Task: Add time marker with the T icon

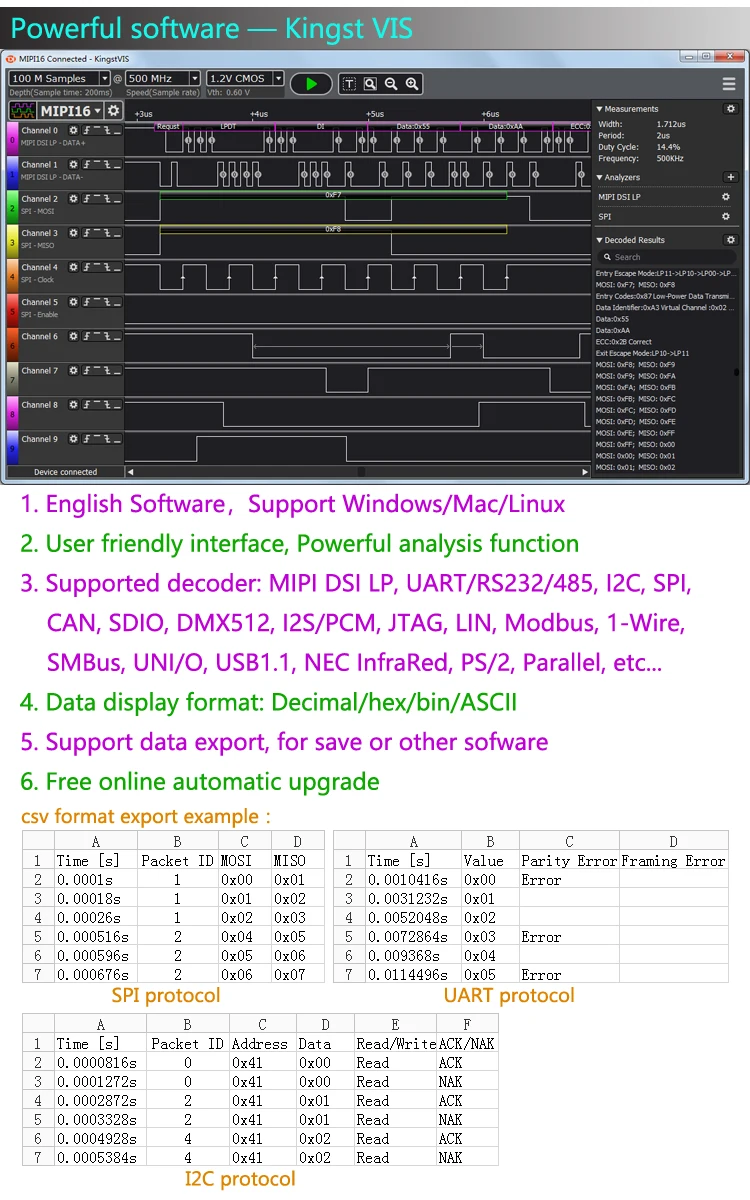Action: click(349, 84)
